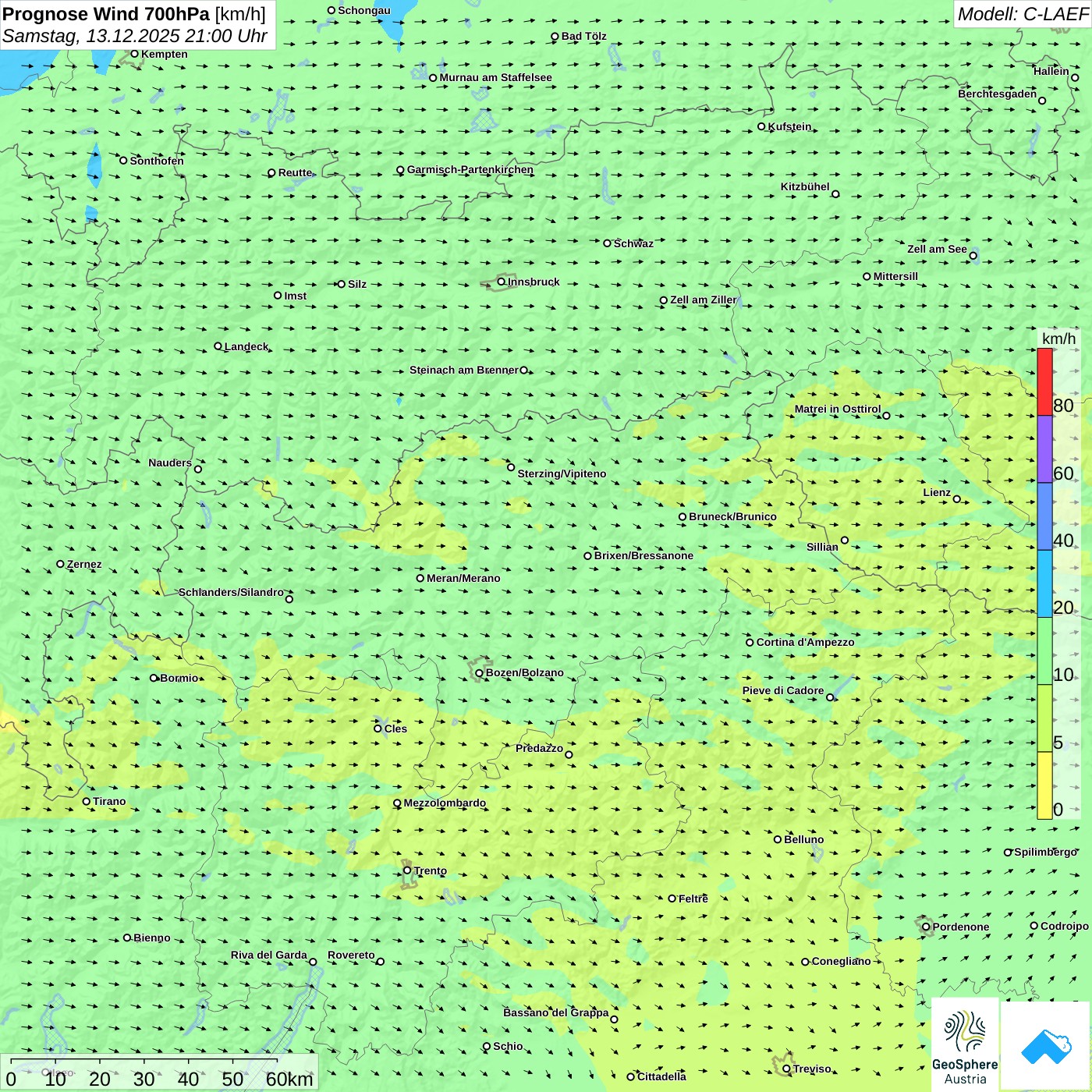Click the blue cloud-arrow logo beside GeoSphere
Viewport: 1092px width, 1092px height.
point(1046,1047)
